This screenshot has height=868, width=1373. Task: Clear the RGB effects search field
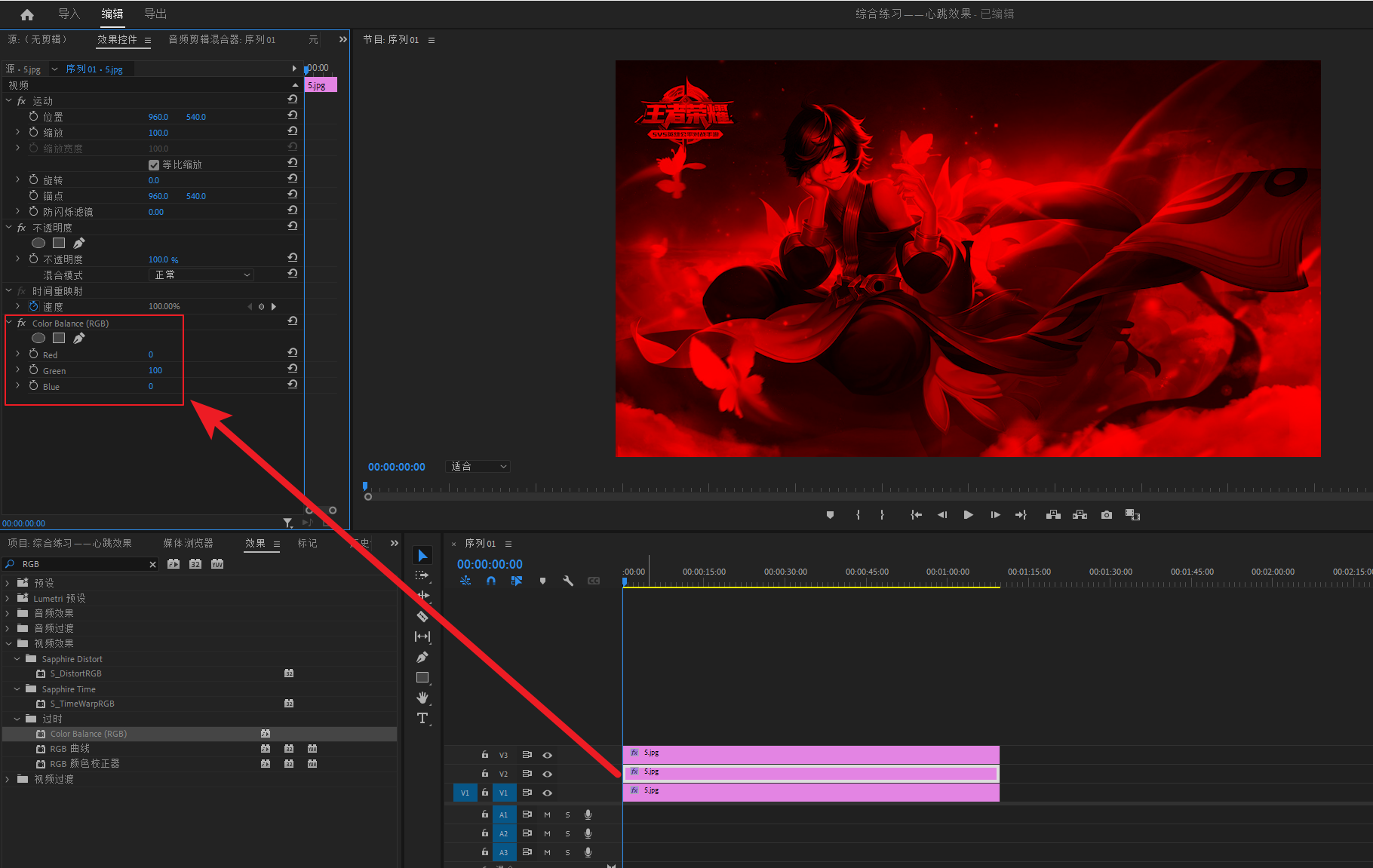tap(152, 564)
